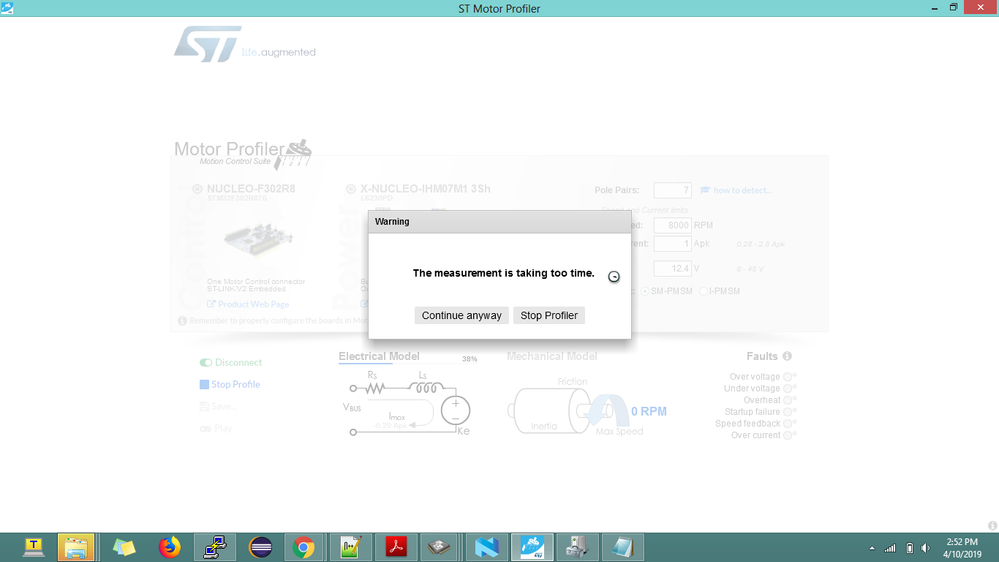Click the Speed feedback fault indicator
Viewport: 999px width, 562px height.
tap(788, 424)
